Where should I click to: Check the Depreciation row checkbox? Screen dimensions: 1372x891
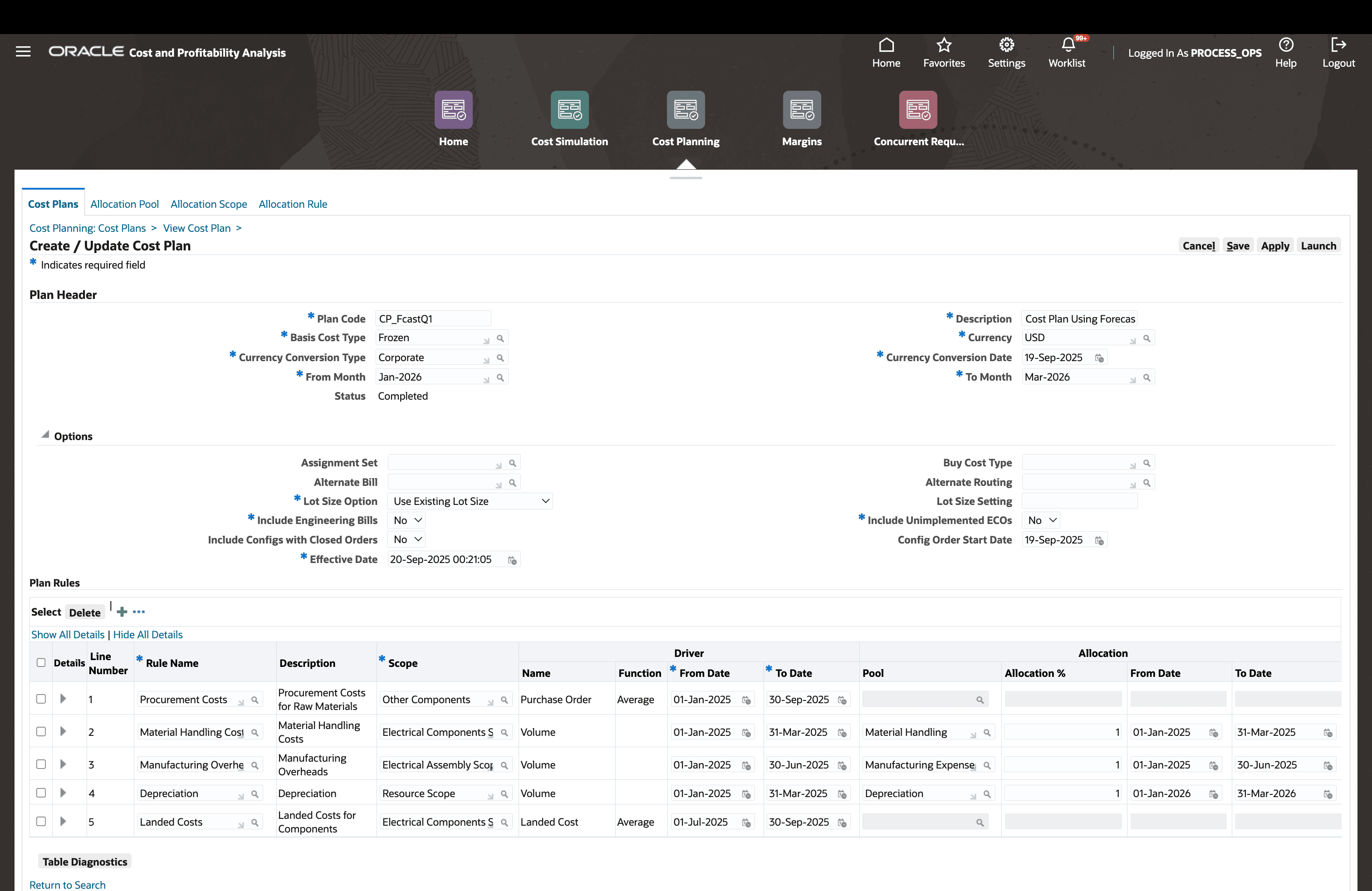41,793
